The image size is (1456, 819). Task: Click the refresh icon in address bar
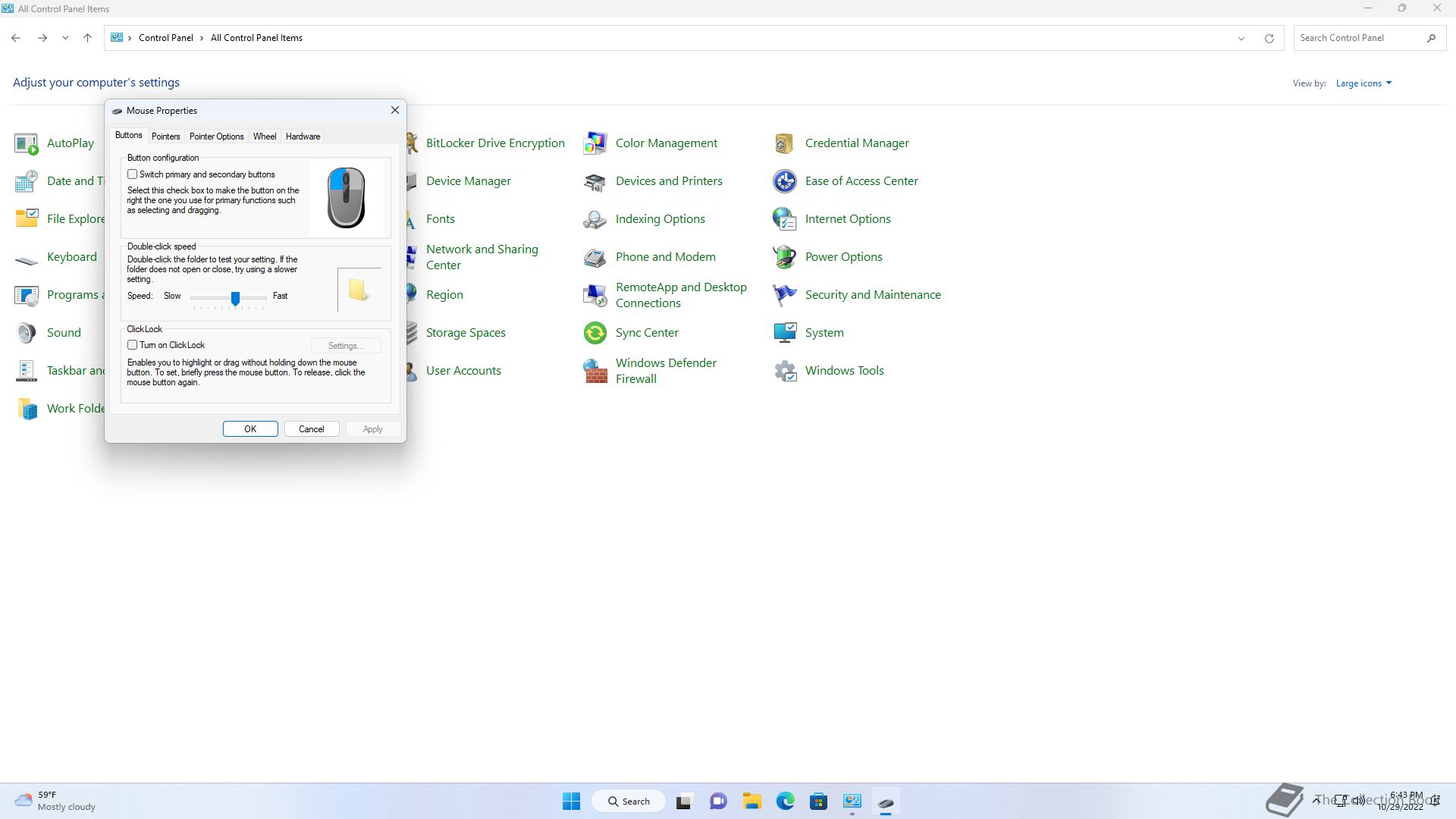[1269, 38]
